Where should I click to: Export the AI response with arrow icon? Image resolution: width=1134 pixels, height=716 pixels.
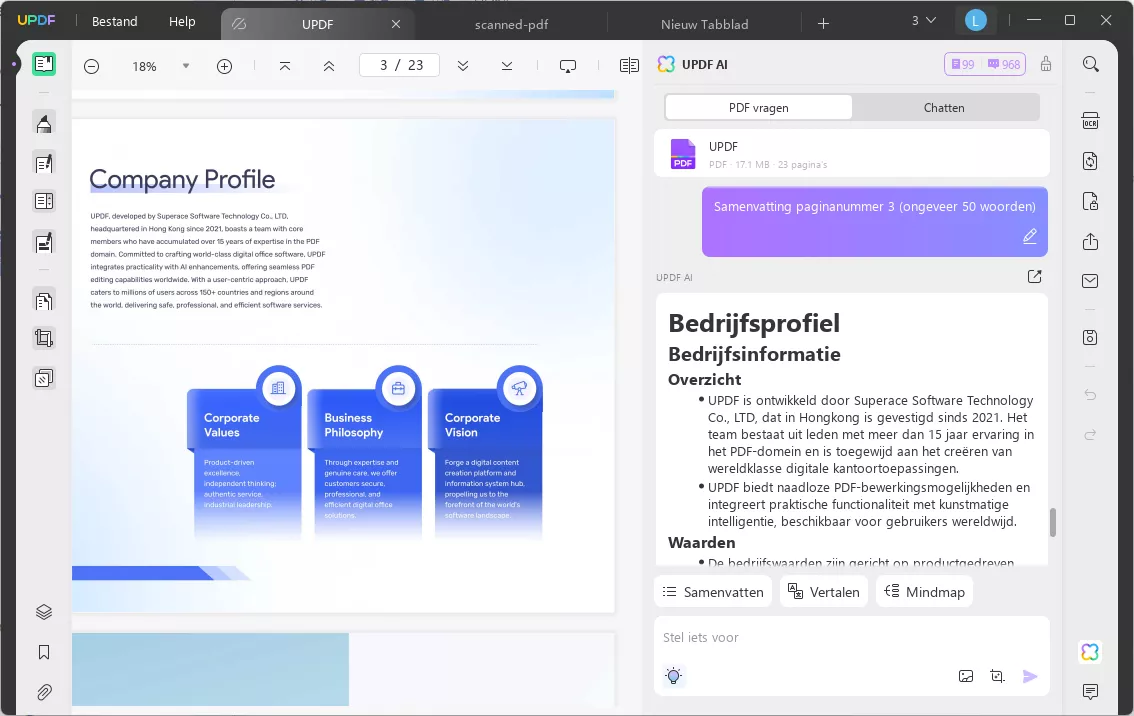click(x=1035, y=276)
